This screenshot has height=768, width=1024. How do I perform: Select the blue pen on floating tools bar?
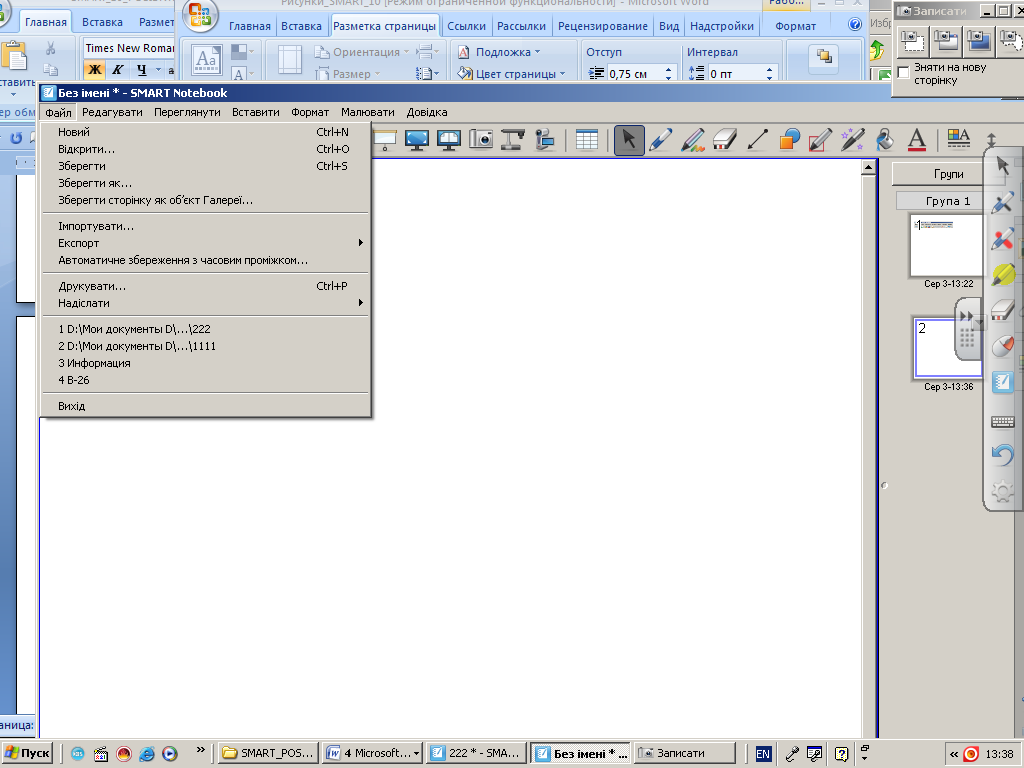(x=1002, y=202)
